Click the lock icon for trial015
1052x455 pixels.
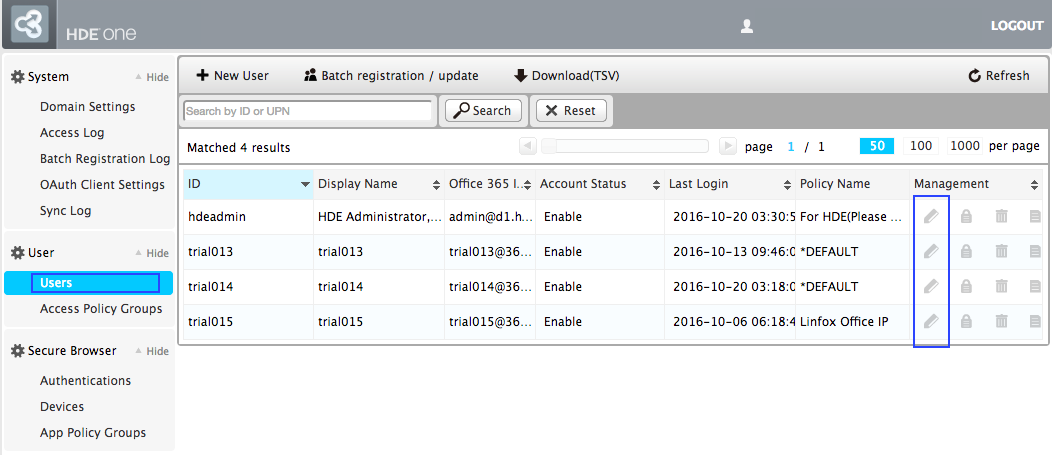coord(966,321)
